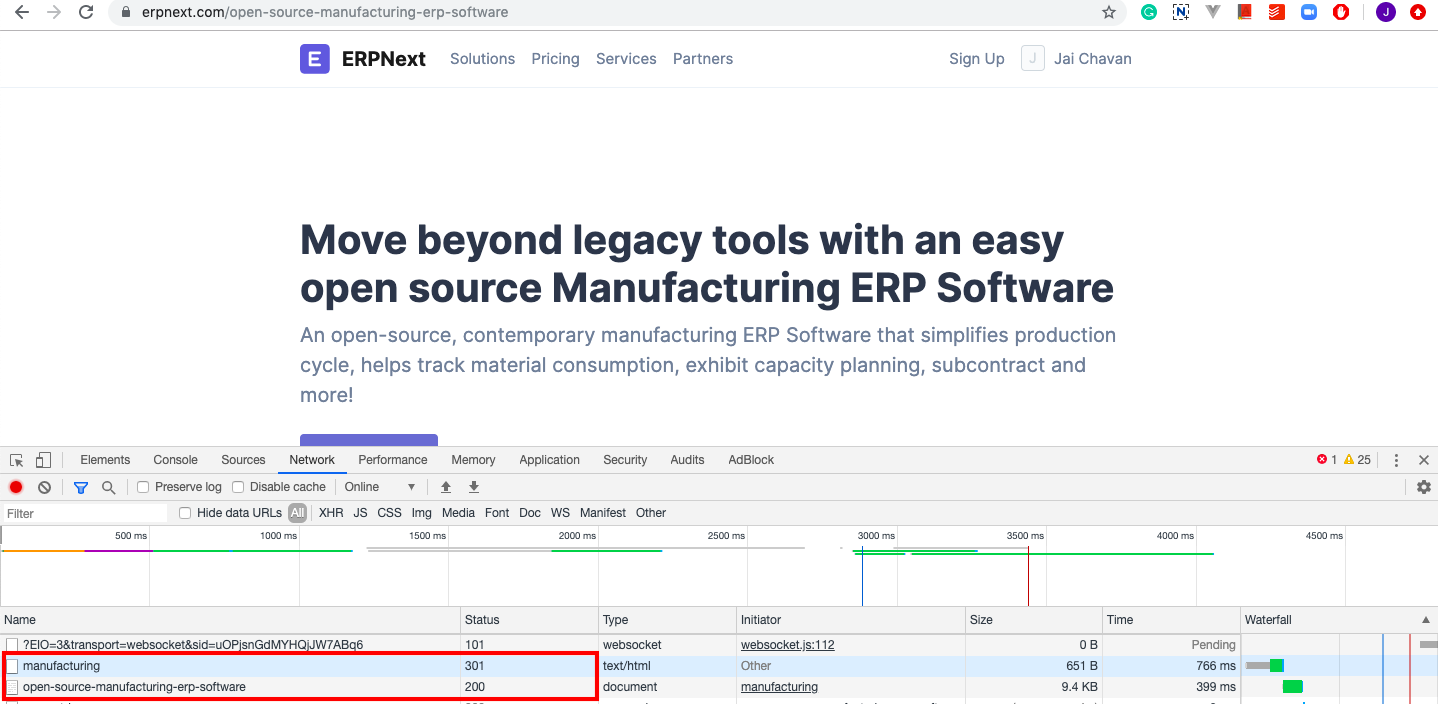Tick the Hide data URLs checkbox
The image size is (1438, 704).
pos(185,513)
